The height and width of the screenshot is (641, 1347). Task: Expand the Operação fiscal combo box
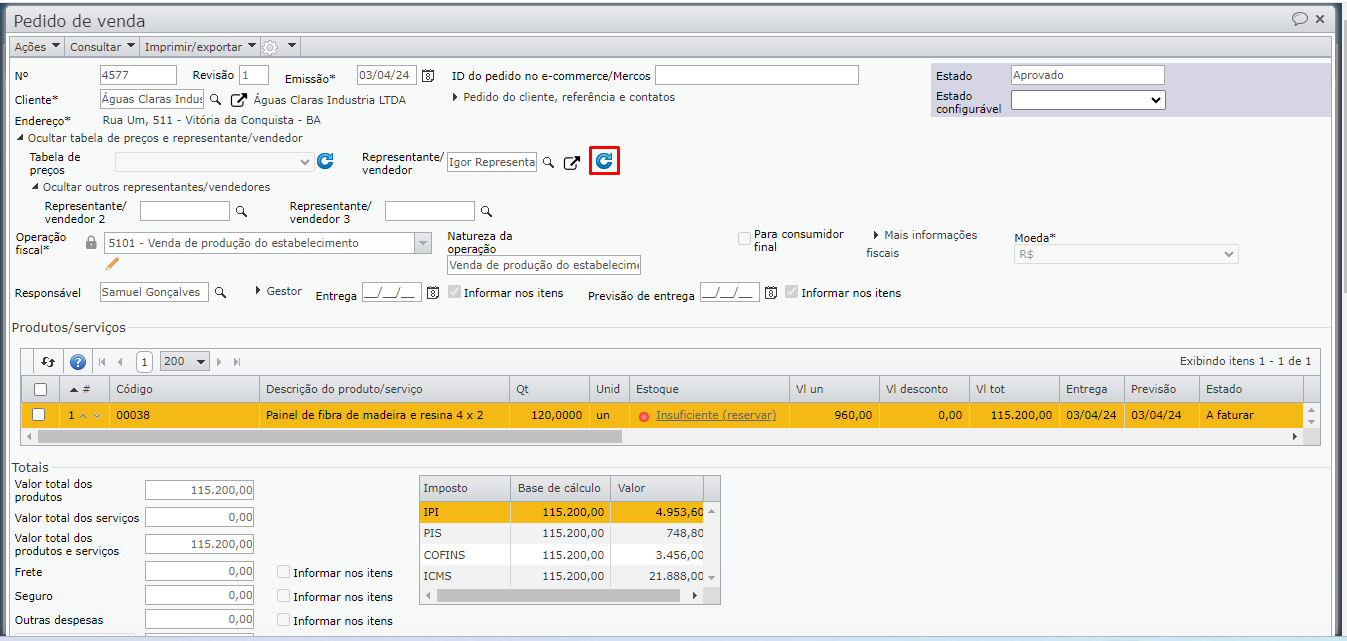click(x=422, y=243)
